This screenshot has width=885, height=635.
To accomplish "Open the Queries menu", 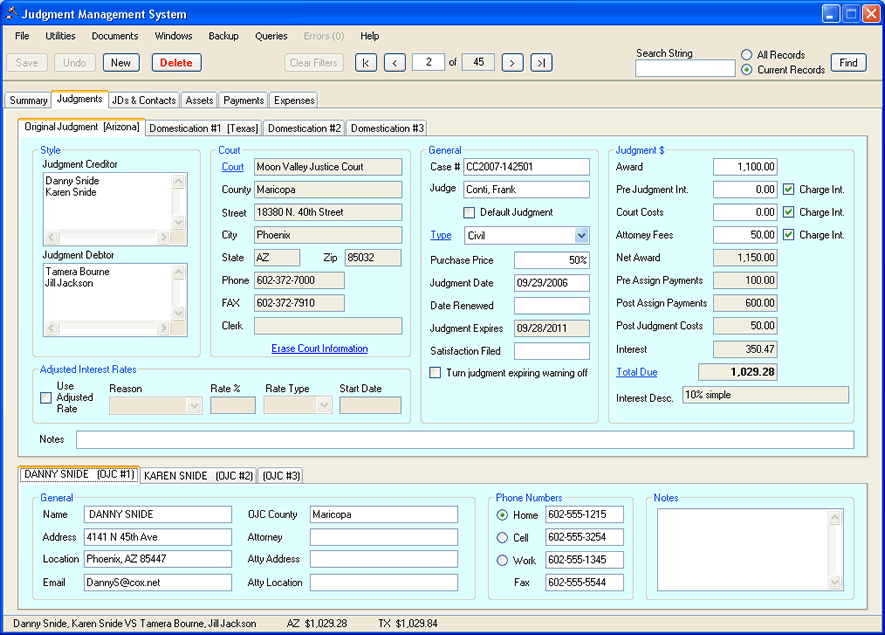I will click(x=271, y=36).
